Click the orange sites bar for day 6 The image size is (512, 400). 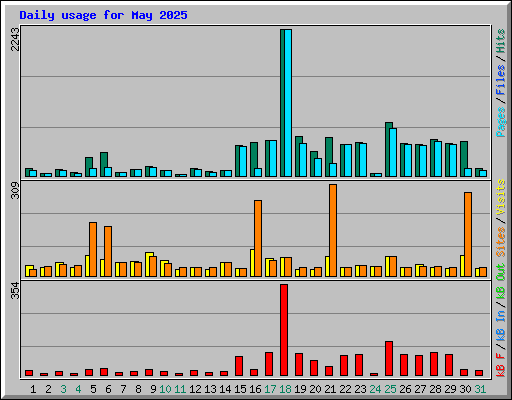click(108, 251)
